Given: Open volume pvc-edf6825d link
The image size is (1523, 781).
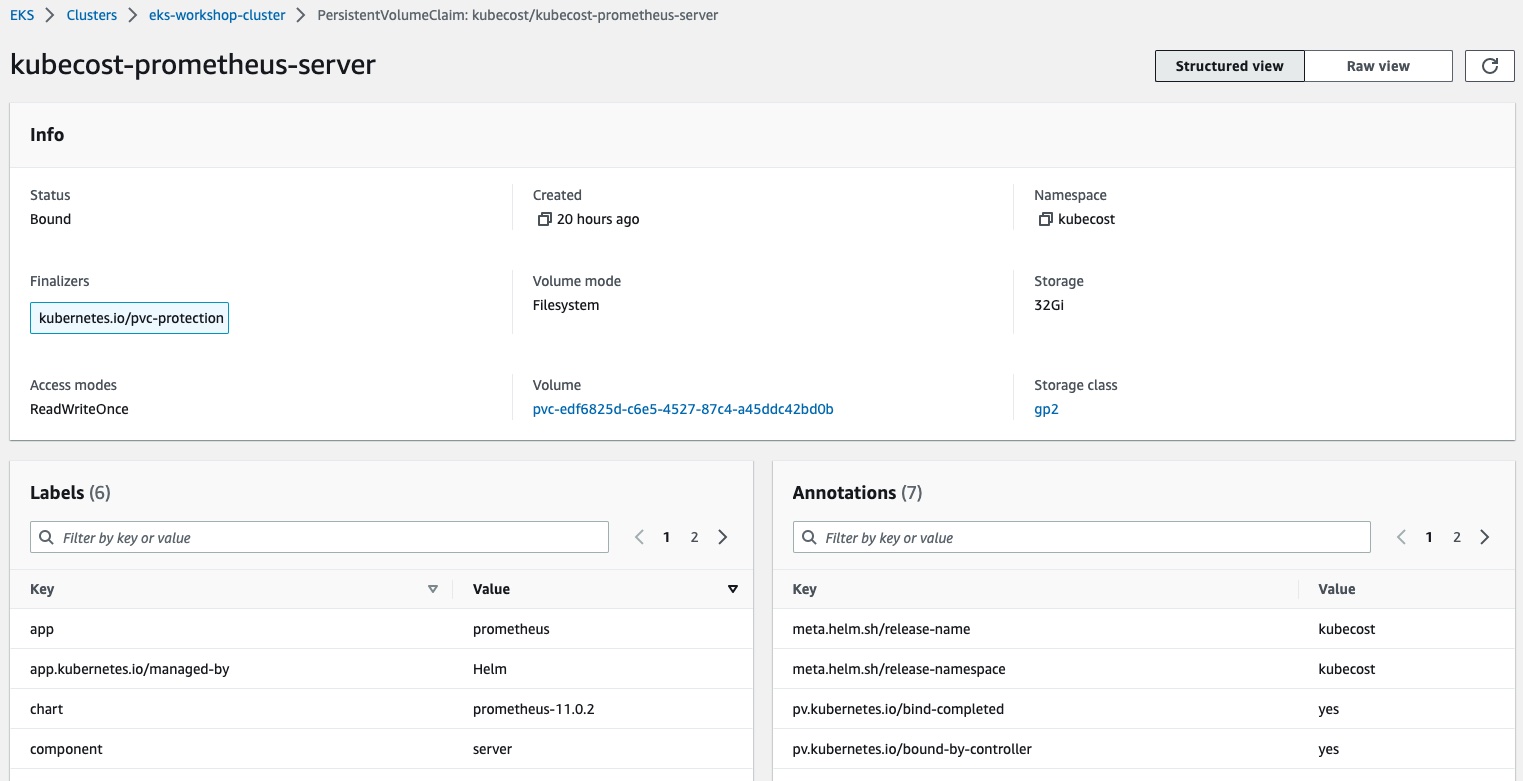Looking at the screenshot, I should pyautogui.click(x=683, y=409).
